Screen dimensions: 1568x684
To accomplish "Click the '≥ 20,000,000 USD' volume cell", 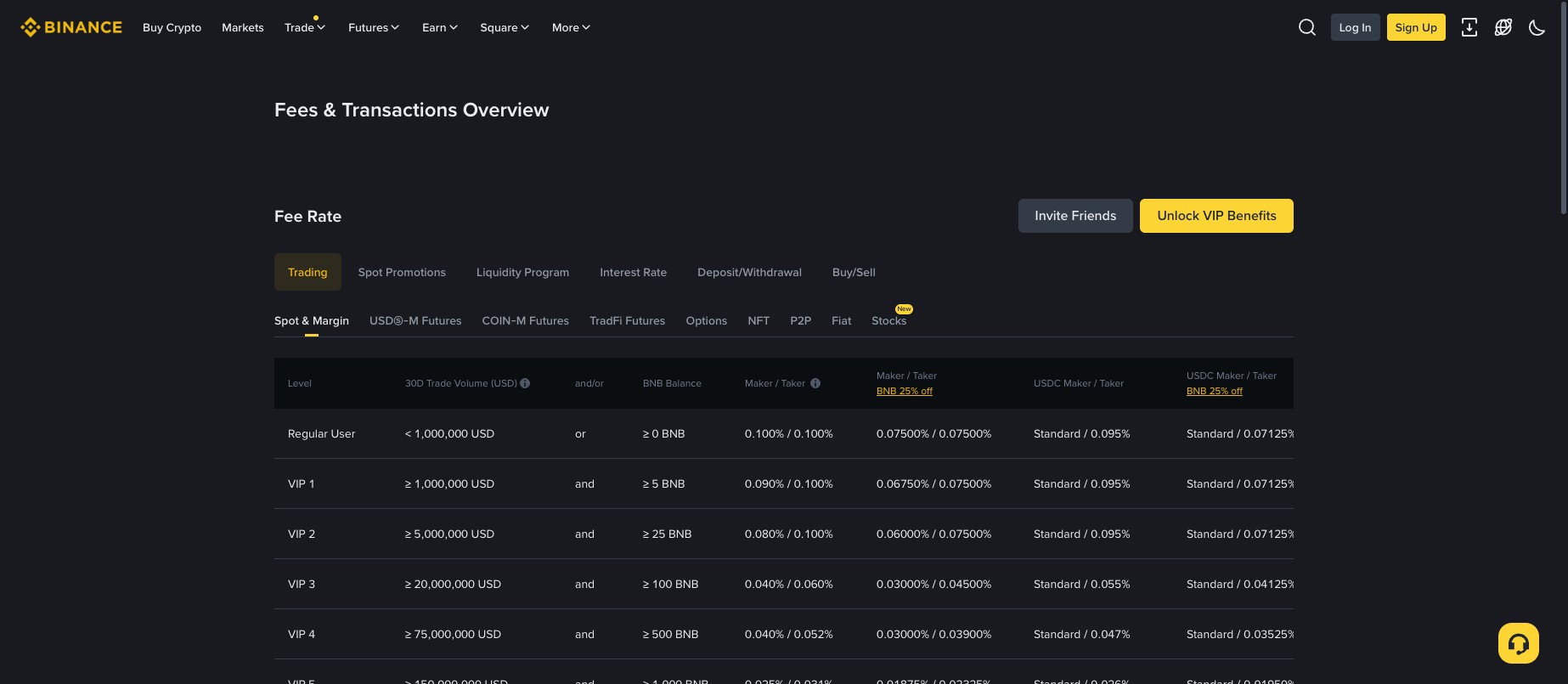I will click(453, 584).
